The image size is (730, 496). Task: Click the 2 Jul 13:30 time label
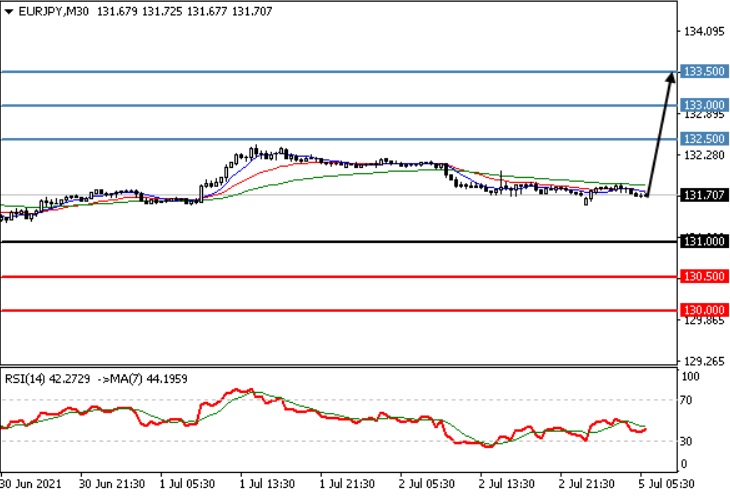click(507, 484)
